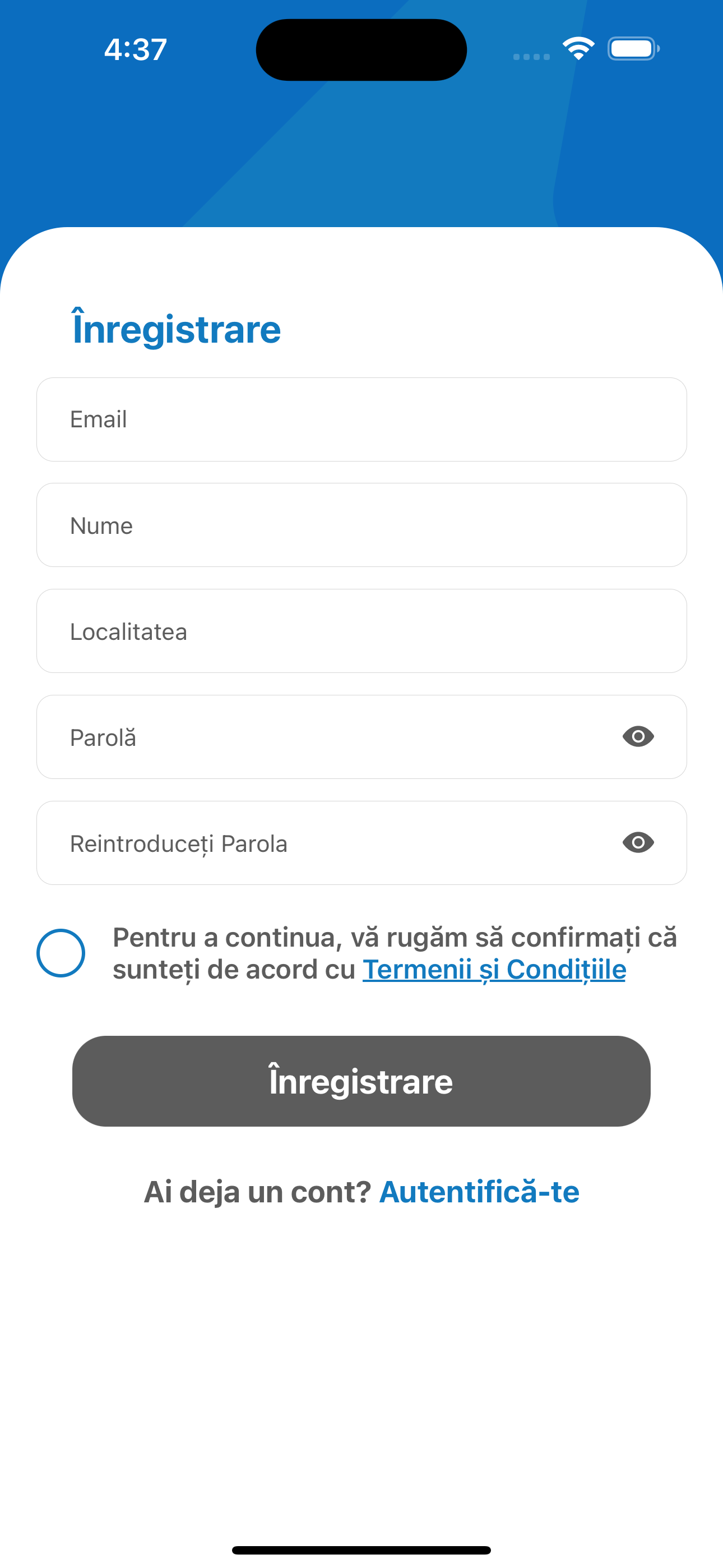Check the terms agreement circle checkbox
Viewport: 723px width, 1568px height.
[x=61, y=953]
